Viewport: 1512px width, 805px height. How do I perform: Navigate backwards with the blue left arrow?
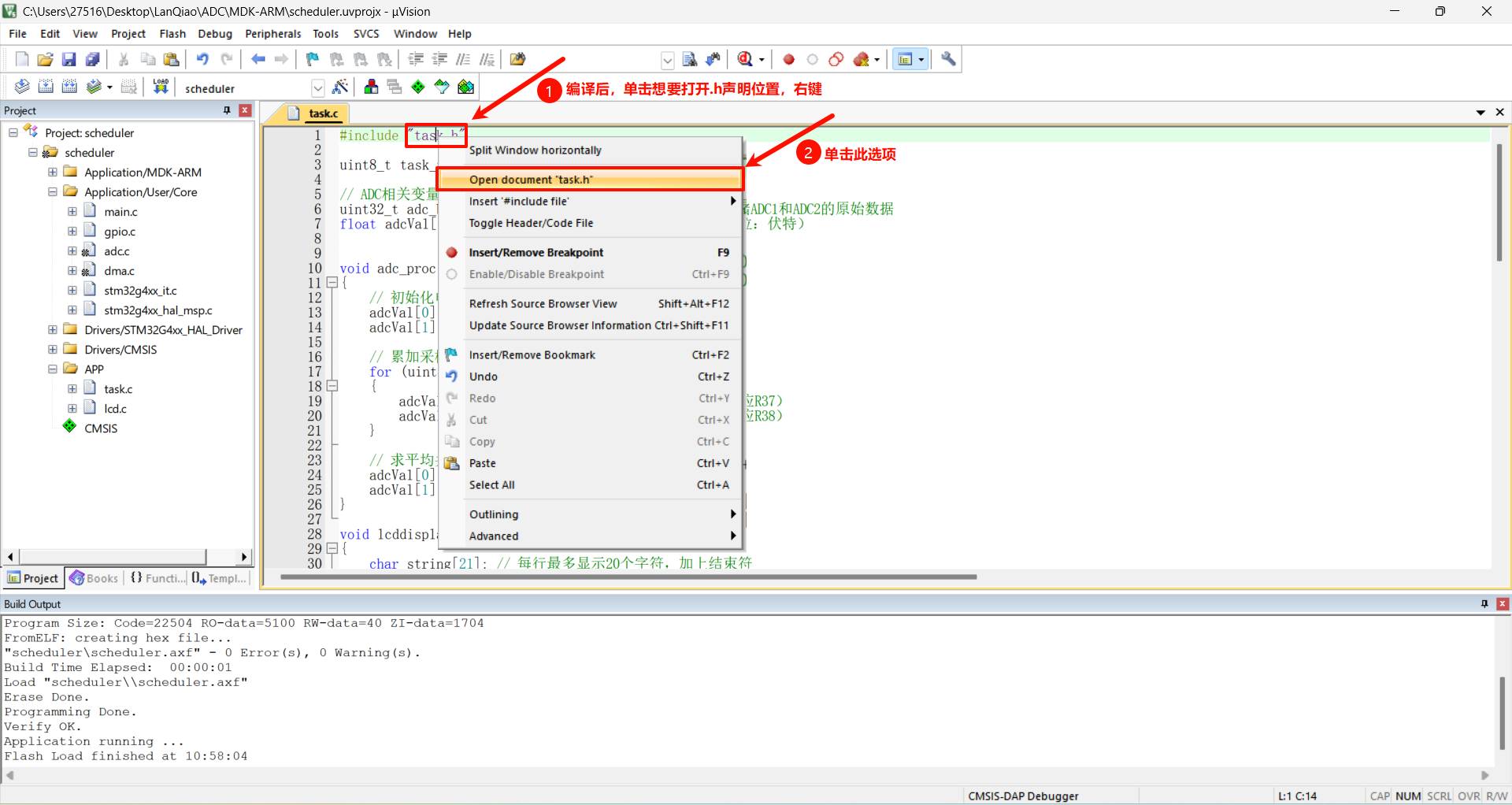pos(258,59)
